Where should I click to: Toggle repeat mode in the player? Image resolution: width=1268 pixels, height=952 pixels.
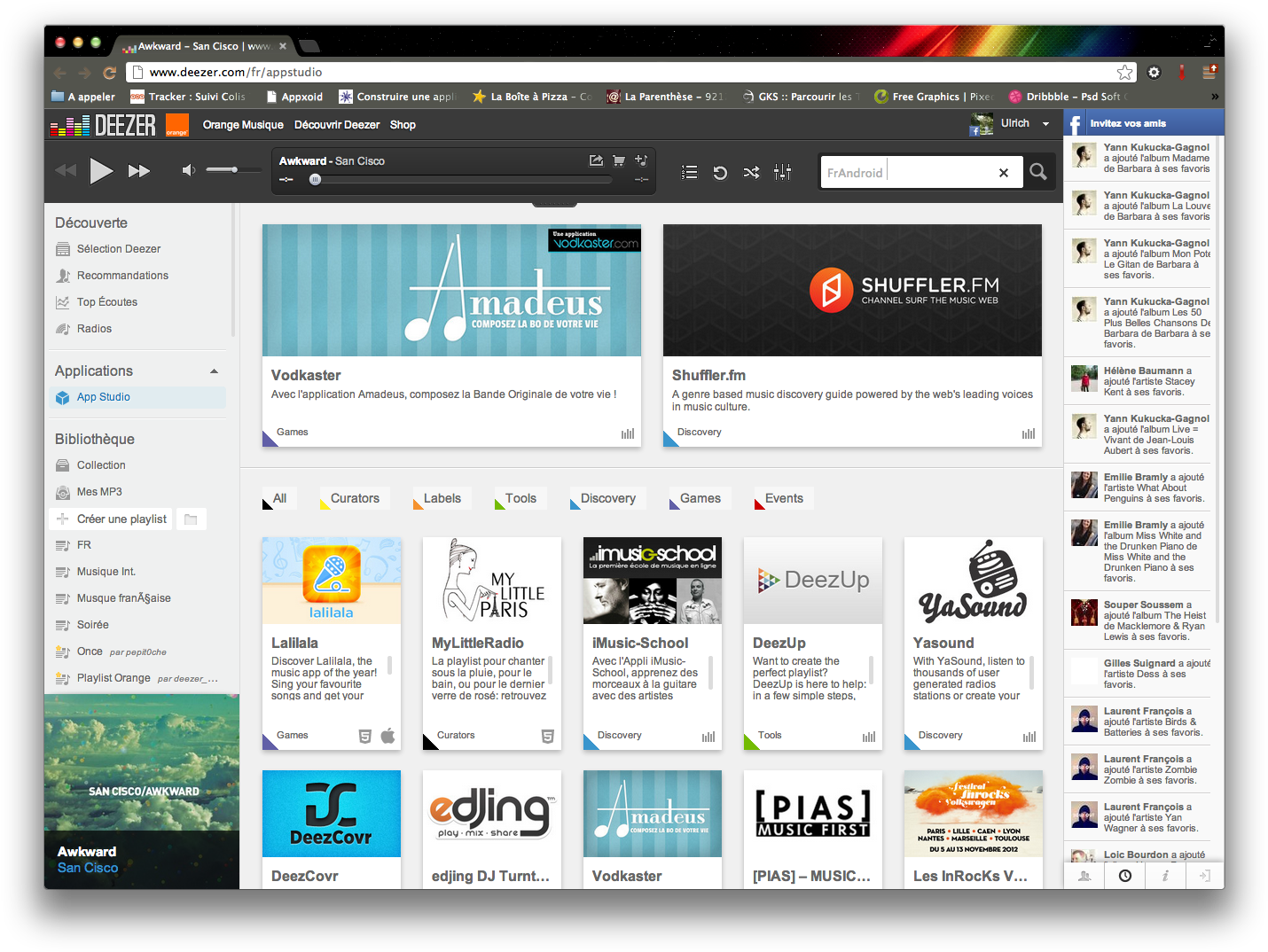tap(720, 172)
